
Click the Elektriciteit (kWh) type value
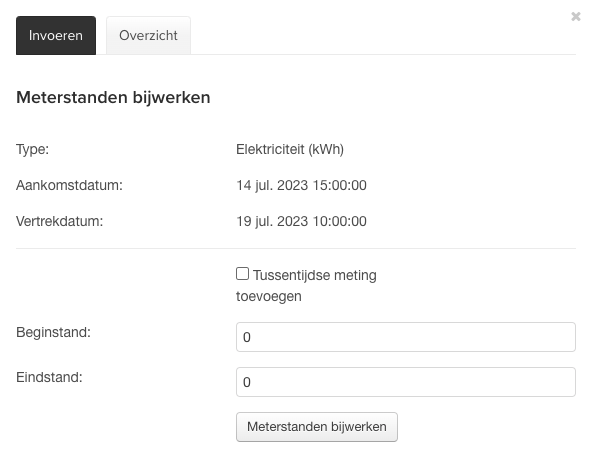tap(290, 149)
